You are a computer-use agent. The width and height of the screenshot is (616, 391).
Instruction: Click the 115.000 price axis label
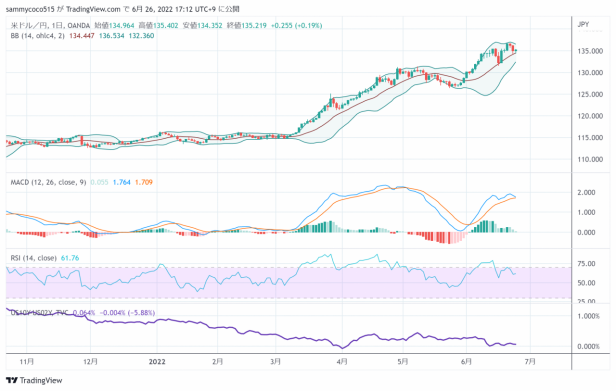590,138
